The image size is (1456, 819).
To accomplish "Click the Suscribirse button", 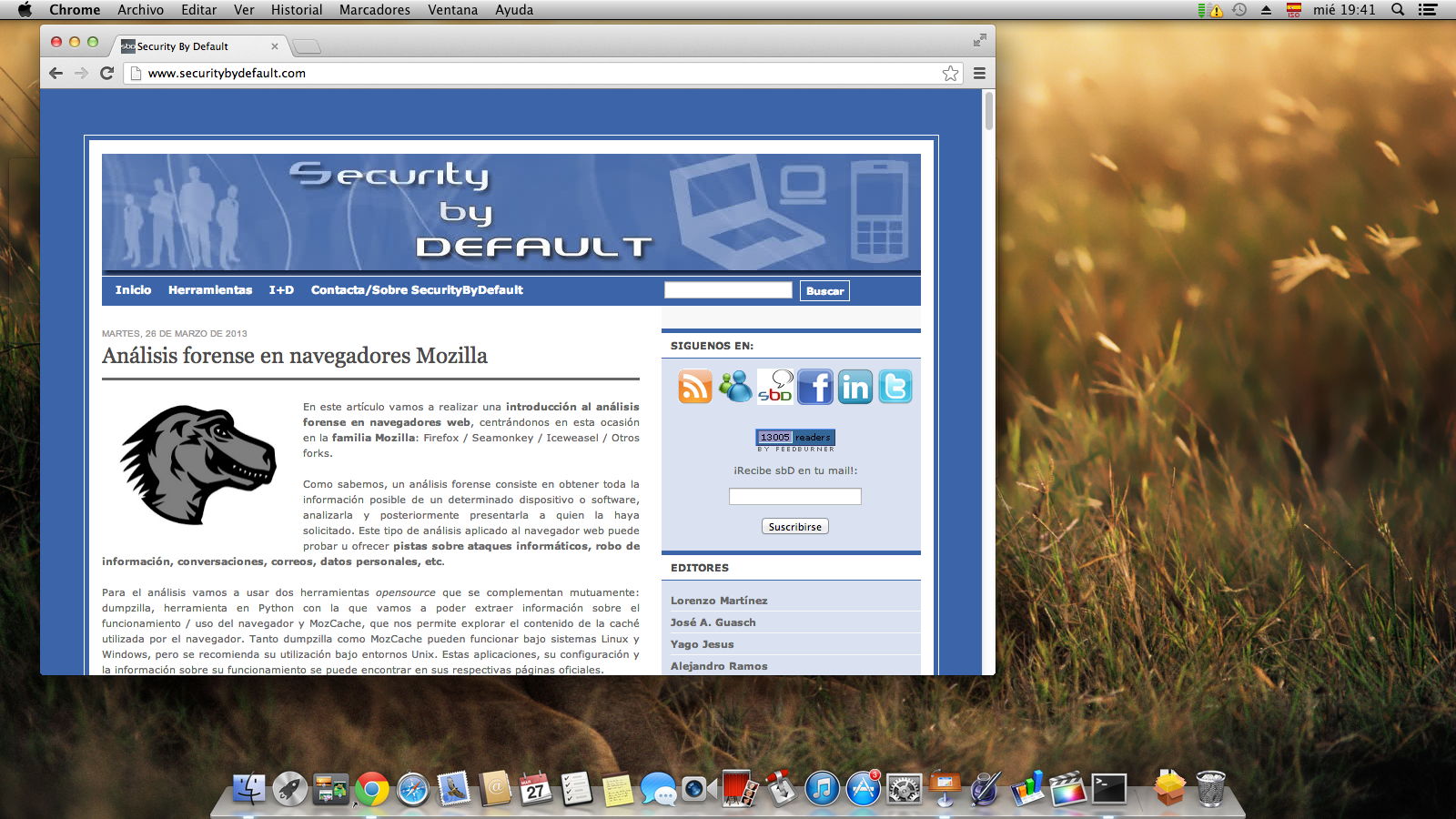I will tap(795, 527).
